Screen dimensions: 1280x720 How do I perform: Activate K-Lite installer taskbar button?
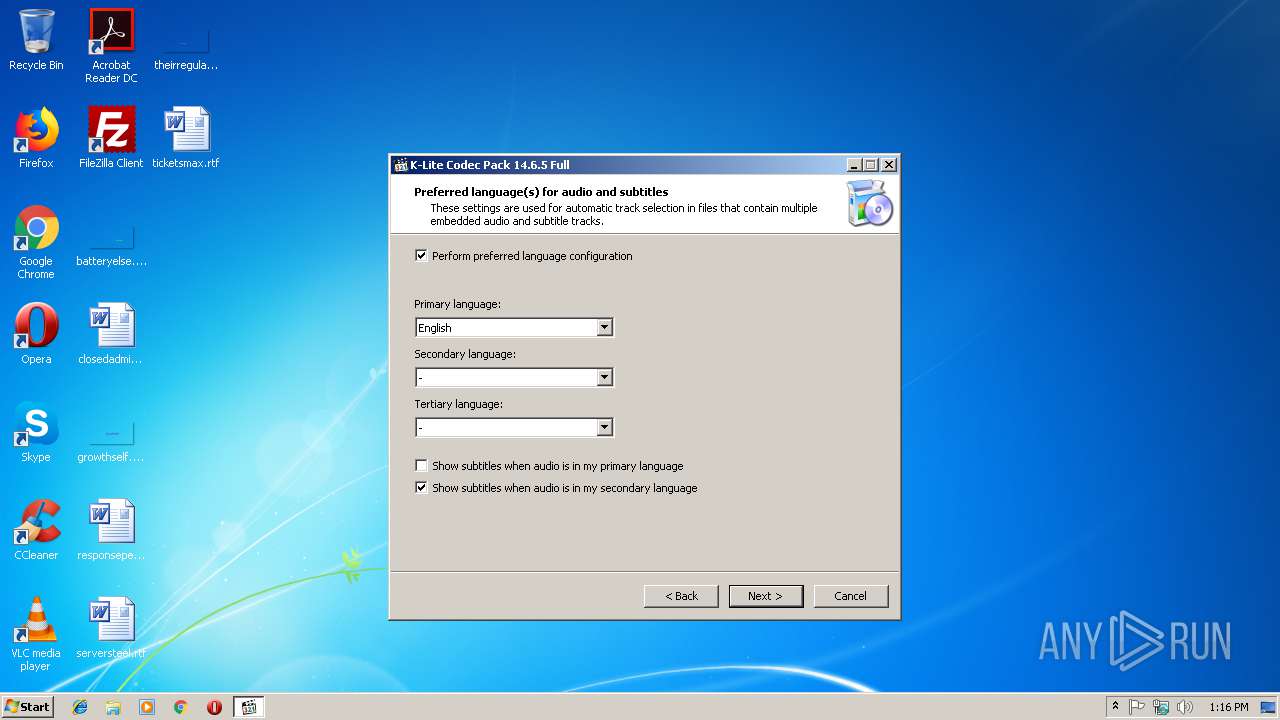(x=249, y=707)
